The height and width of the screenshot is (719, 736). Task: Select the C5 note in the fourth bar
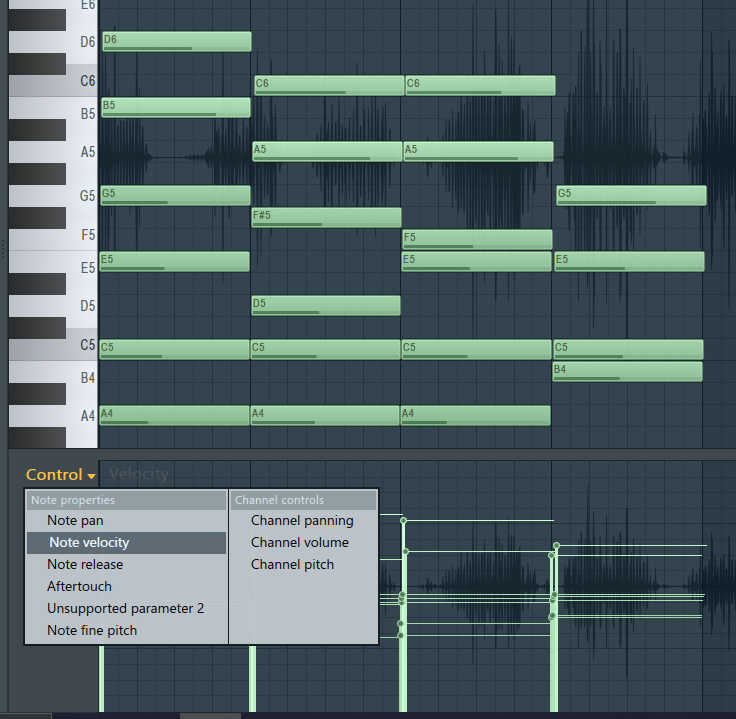629,350
